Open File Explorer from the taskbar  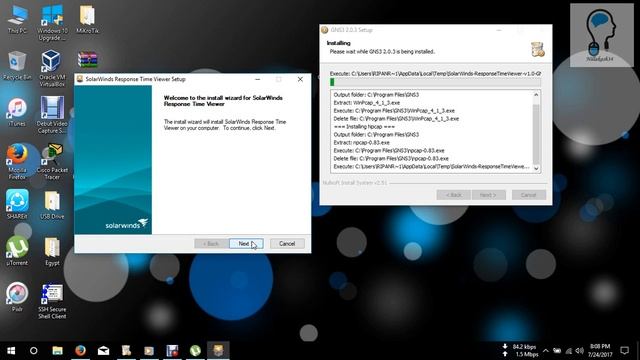click(x=58, y=350)
